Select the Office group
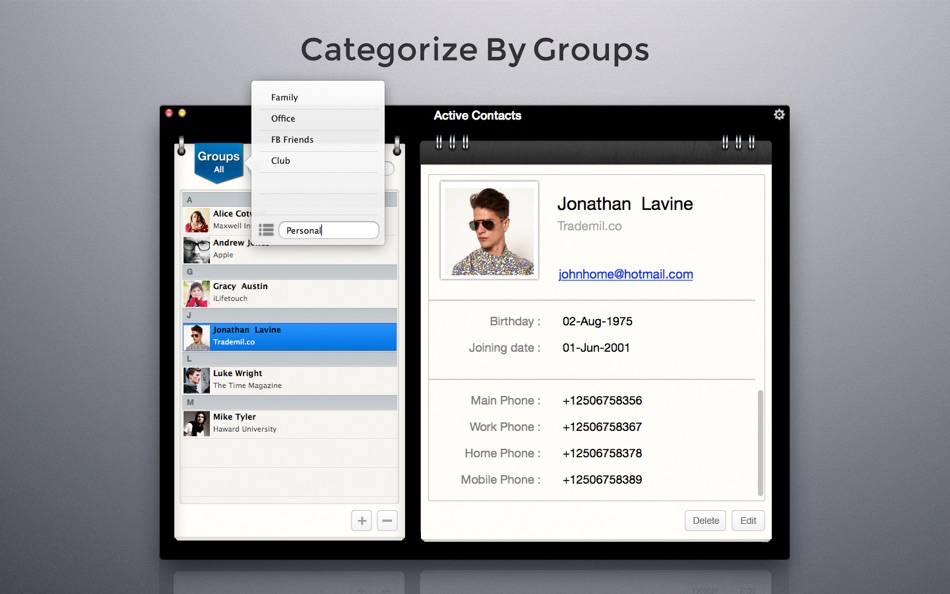Viewport: 950px width, 594px height. (x=319, y=118)
